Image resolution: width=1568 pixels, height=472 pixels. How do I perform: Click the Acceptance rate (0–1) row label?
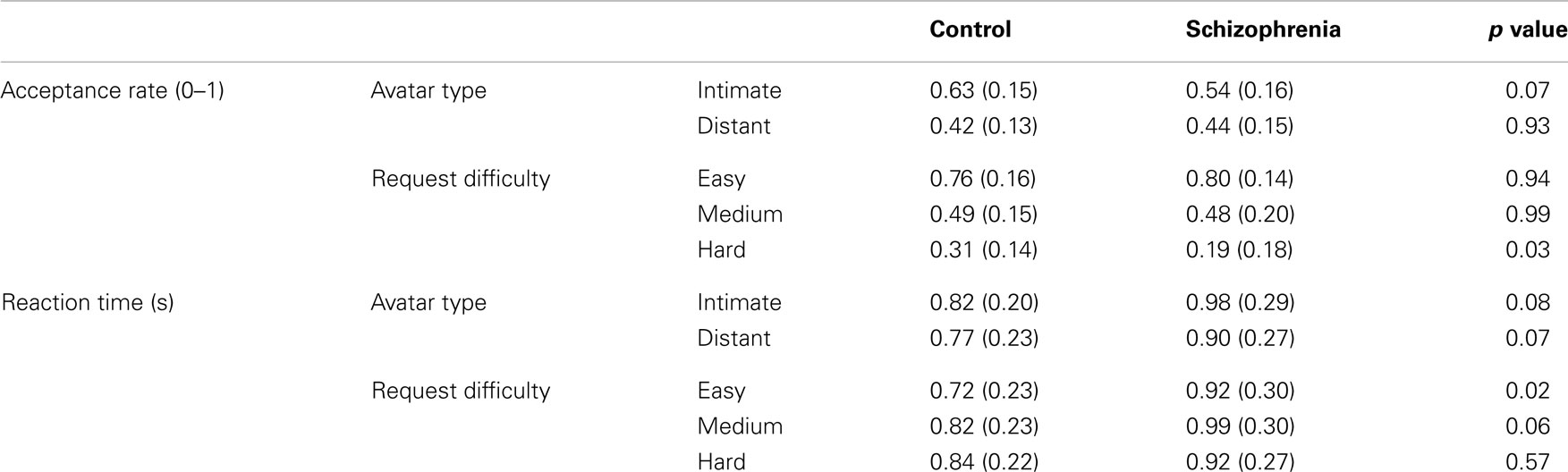112,90
